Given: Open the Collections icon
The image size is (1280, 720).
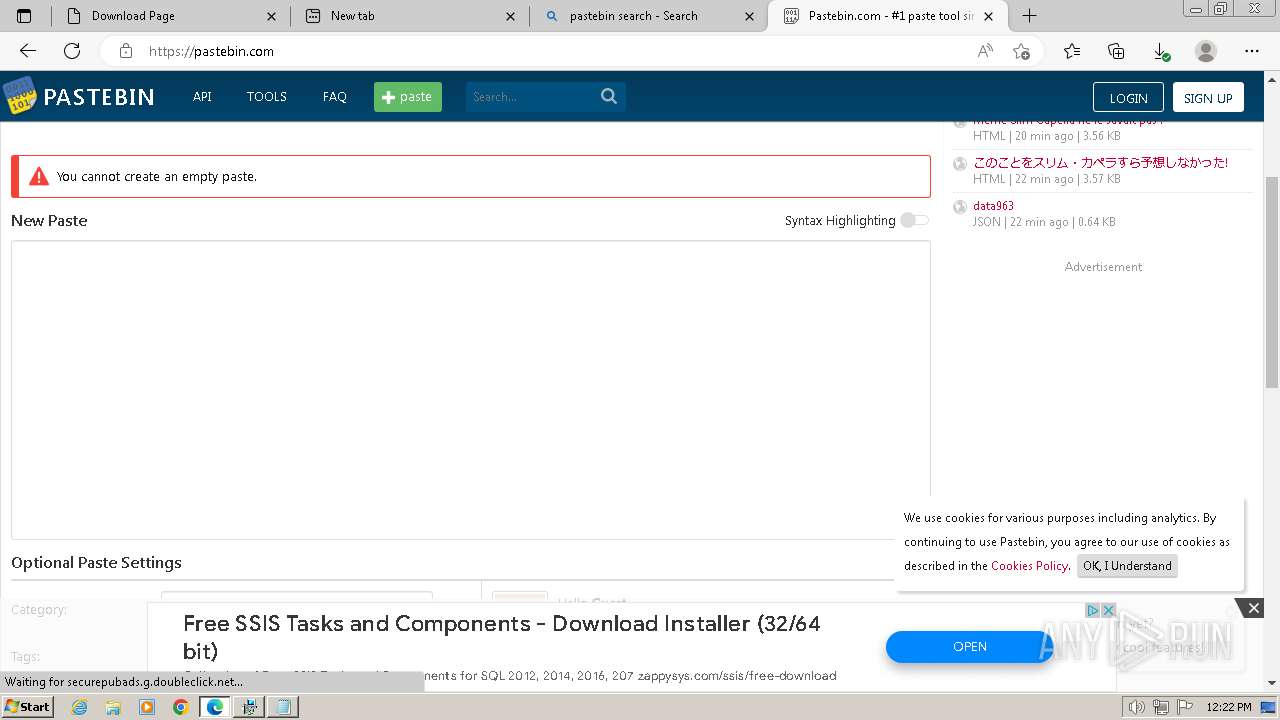Looking at the screenshot, I should coord(1116,51).
